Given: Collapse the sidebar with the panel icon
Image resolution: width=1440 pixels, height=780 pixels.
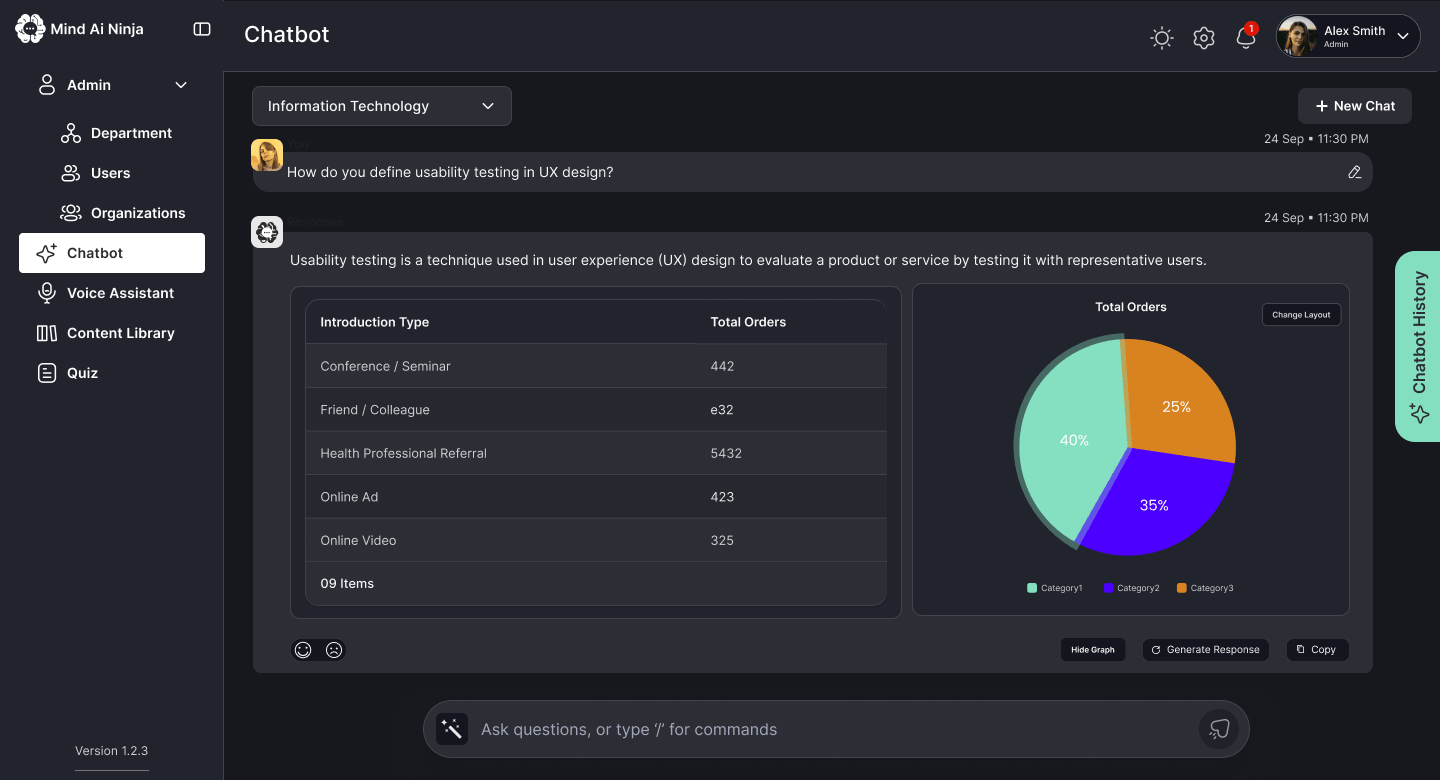Looking at the screenshot, I should (x=202, y=29).
